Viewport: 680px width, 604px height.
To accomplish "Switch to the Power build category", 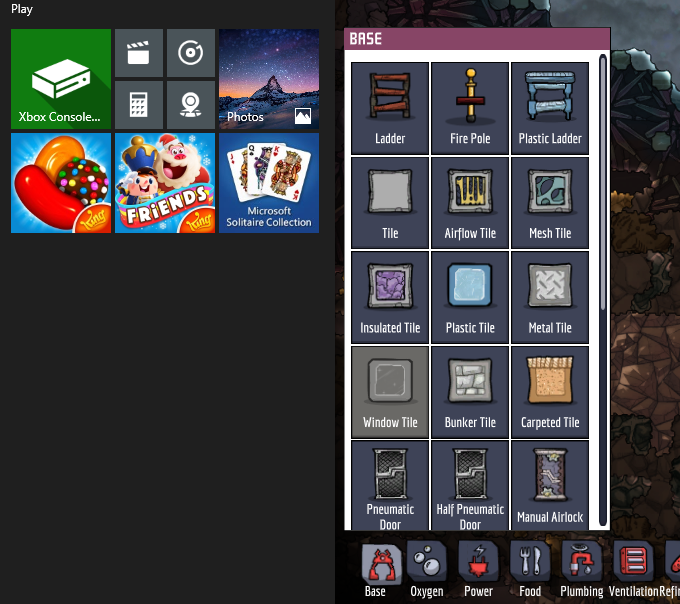I will [478, 568].
